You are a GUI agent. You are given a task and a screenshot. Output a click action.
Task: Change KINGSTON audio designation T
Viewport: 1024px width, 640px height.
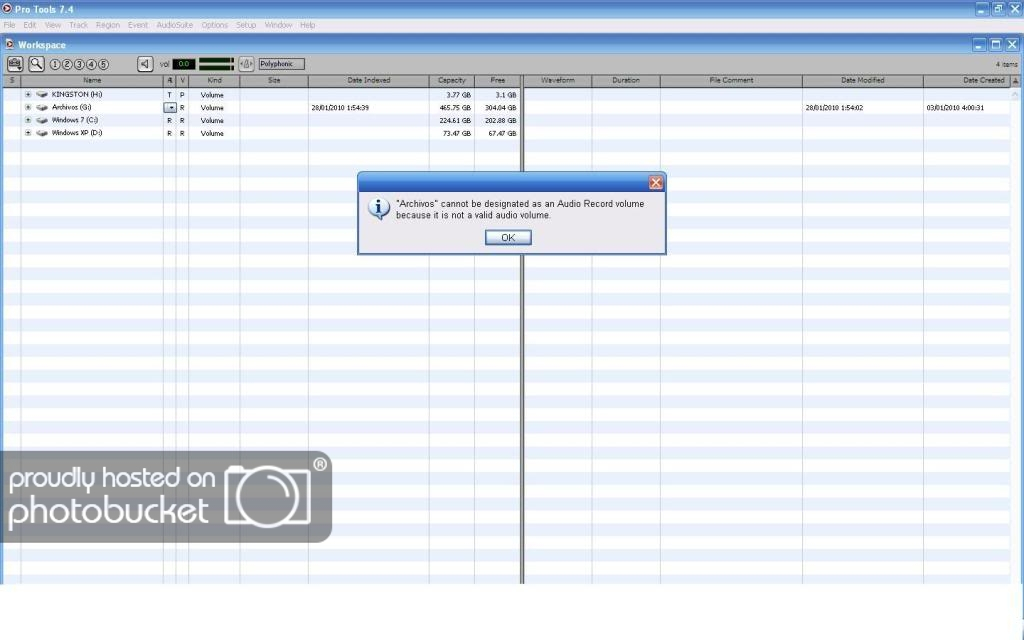[x=170, y=95]
